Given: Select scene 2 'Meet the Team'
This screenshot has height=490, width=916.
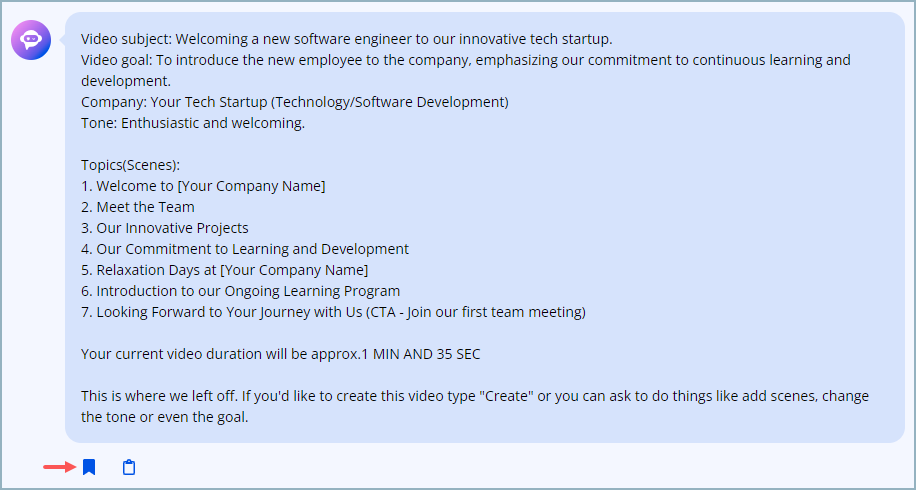Looking at the screenshot, I should tap(138, 207).
